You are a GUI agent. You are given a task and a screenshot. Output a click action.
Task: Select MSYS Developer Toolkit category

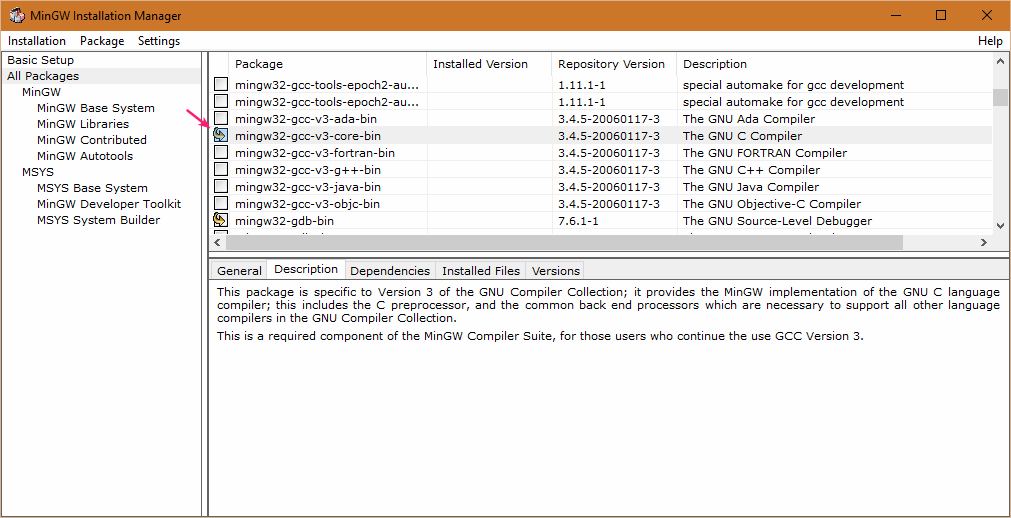coord(109,204)
